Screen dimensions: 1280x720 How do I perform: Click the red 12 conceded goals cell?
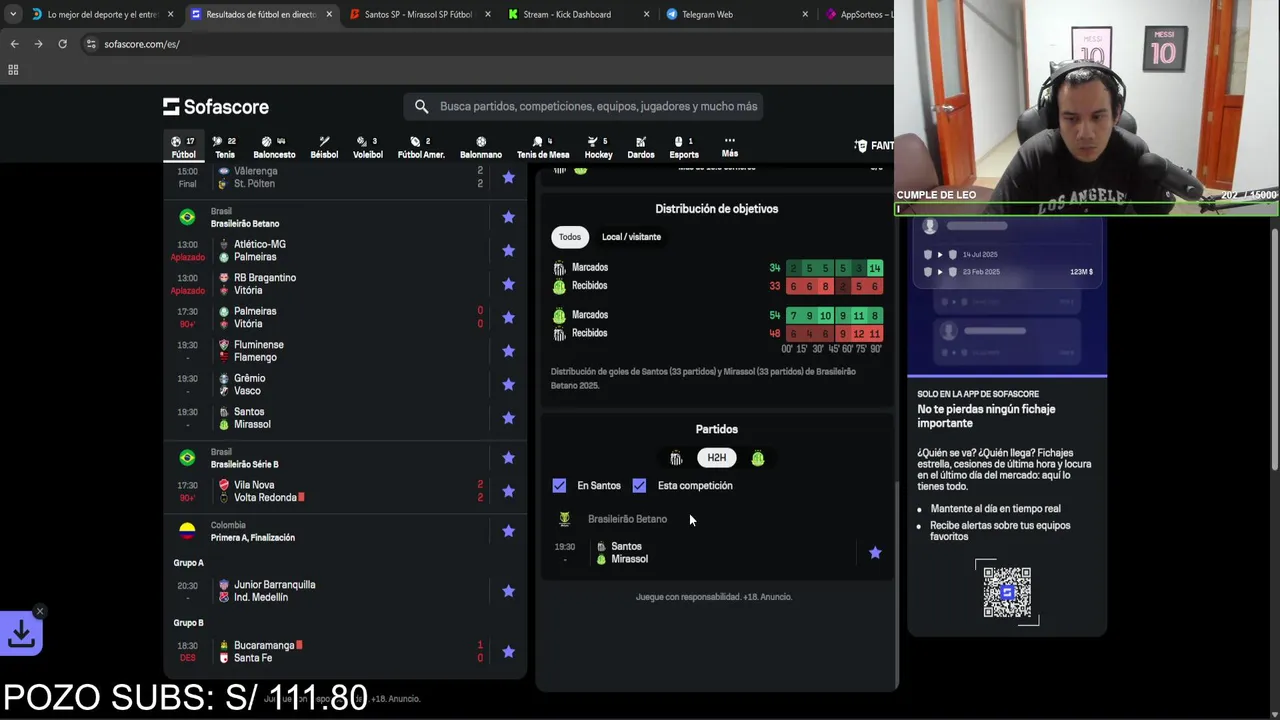click(858, 334)
